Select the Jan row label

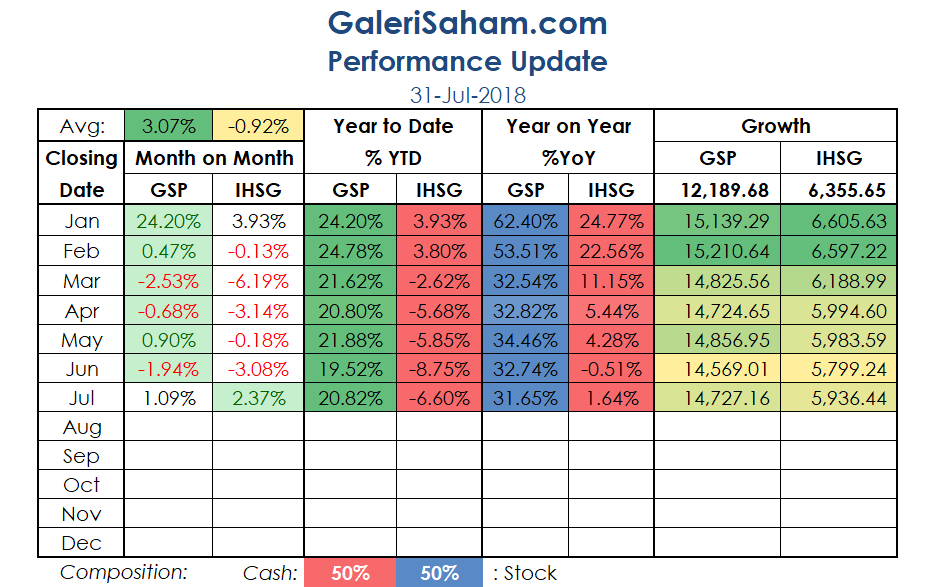click(x=81, y=219)
